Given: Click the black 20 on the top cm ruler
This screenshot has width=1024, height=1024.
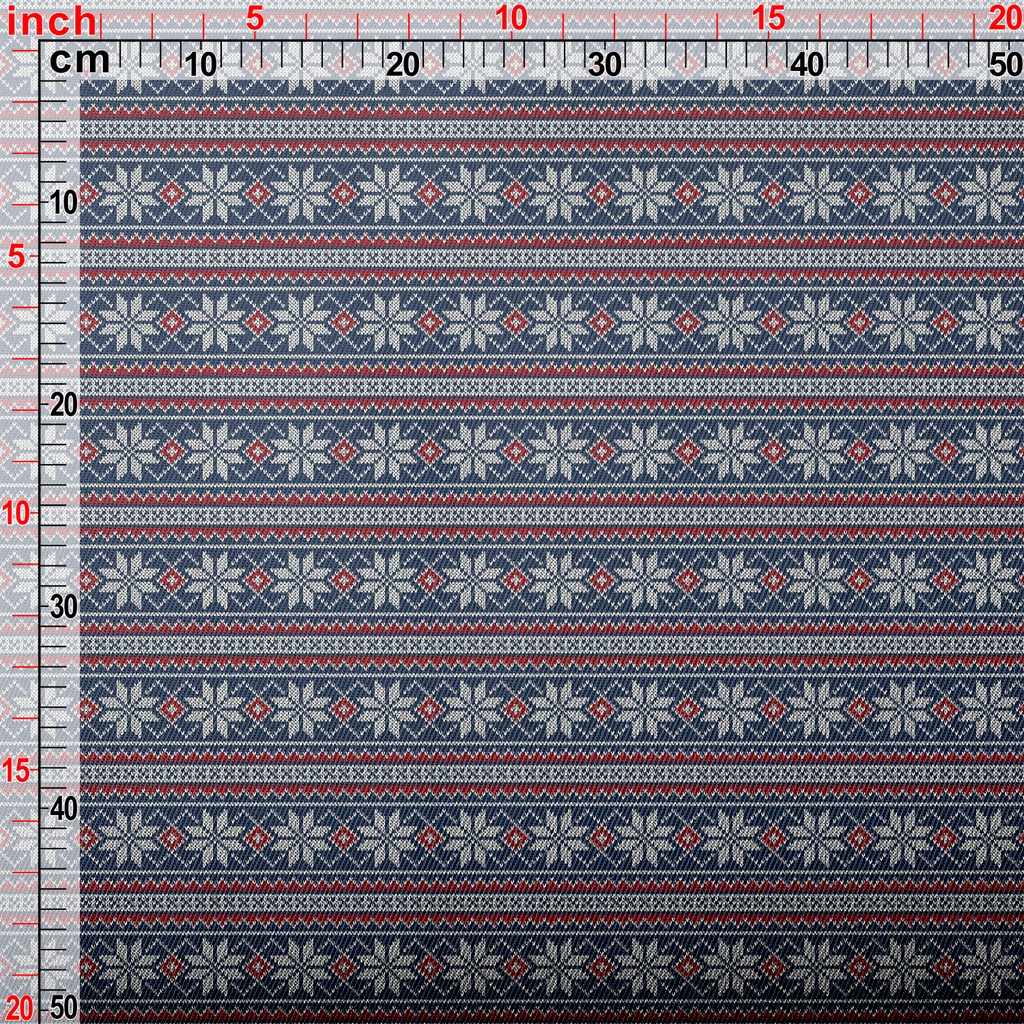Looking at the screenshot, I should point(403,65).
